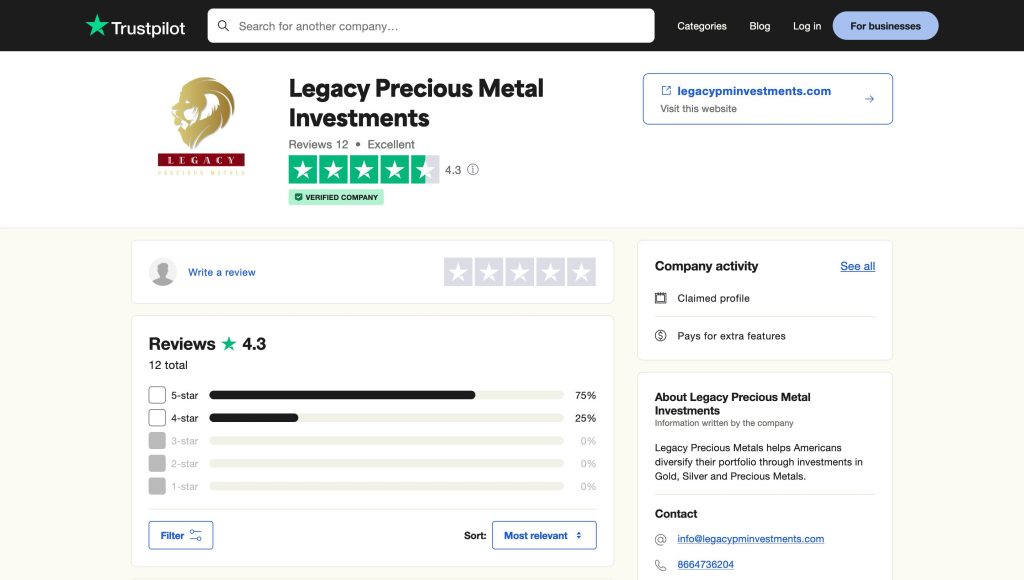Screen dimensions: 1024x580
Task: Select the fifth empty rating star
Action: pyautogui.click(x=580, y=272)
